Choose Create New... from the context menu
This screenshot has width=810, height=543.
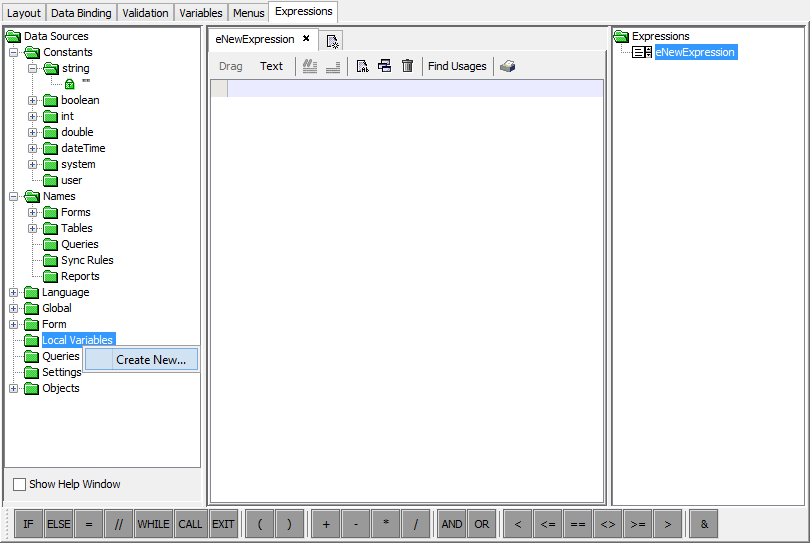(150, 360)
